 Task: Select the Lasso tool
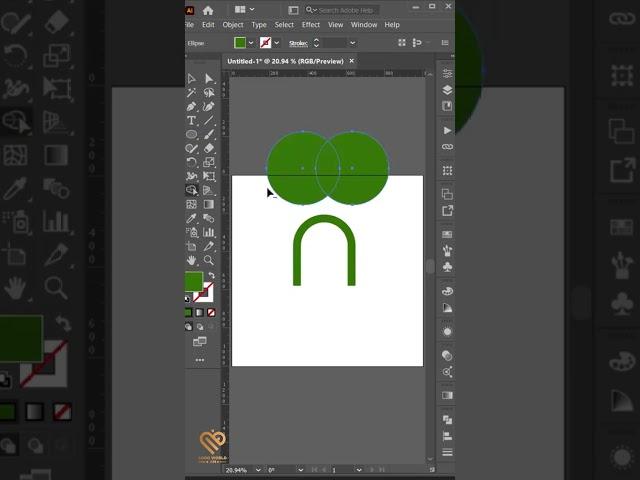click(209, 93)
